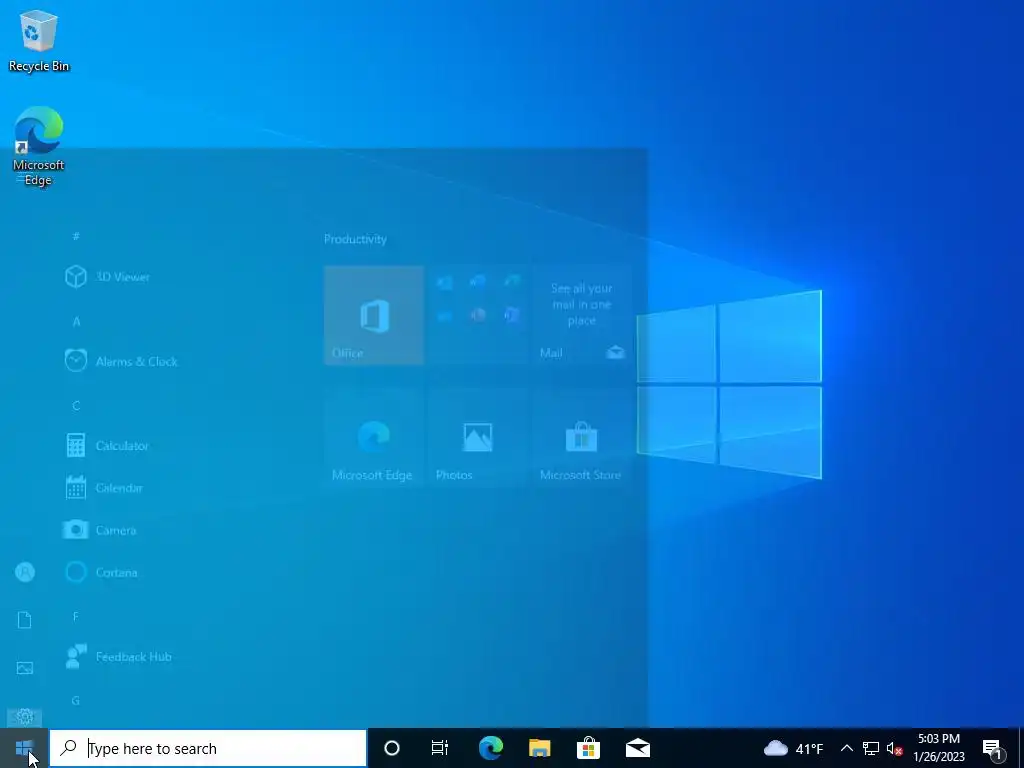1024x768 pixels.
Task: Open the clock showing 5:03 PM
Action: click(x=939, y=748)
